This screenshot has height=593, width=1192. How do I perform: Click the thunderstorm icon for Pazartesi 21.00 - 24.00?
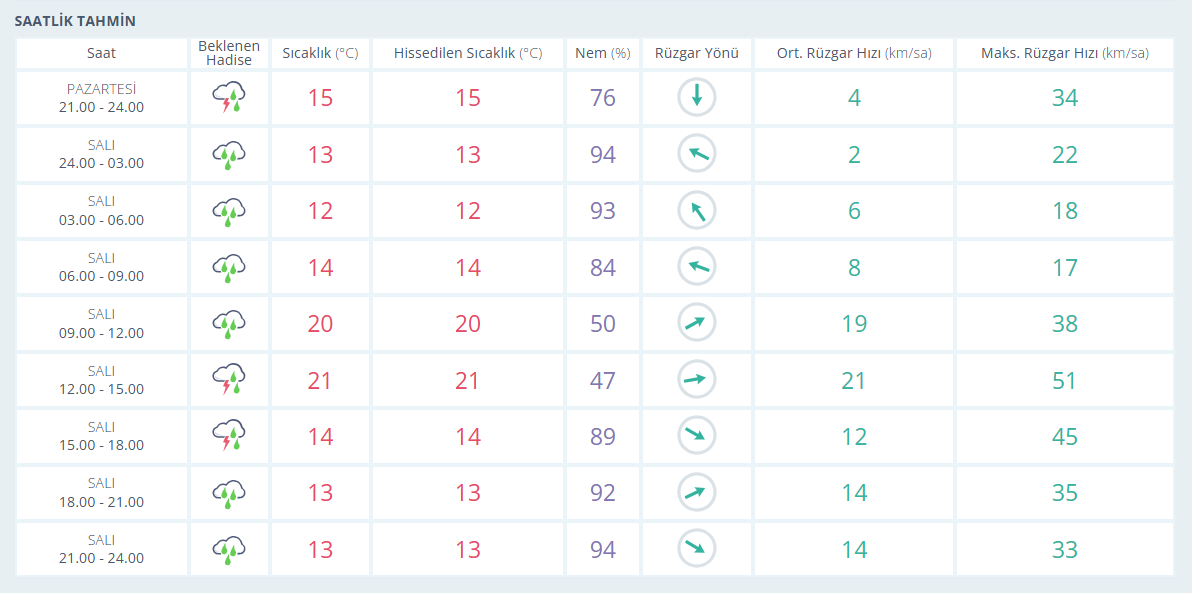[x=229, y=98]
